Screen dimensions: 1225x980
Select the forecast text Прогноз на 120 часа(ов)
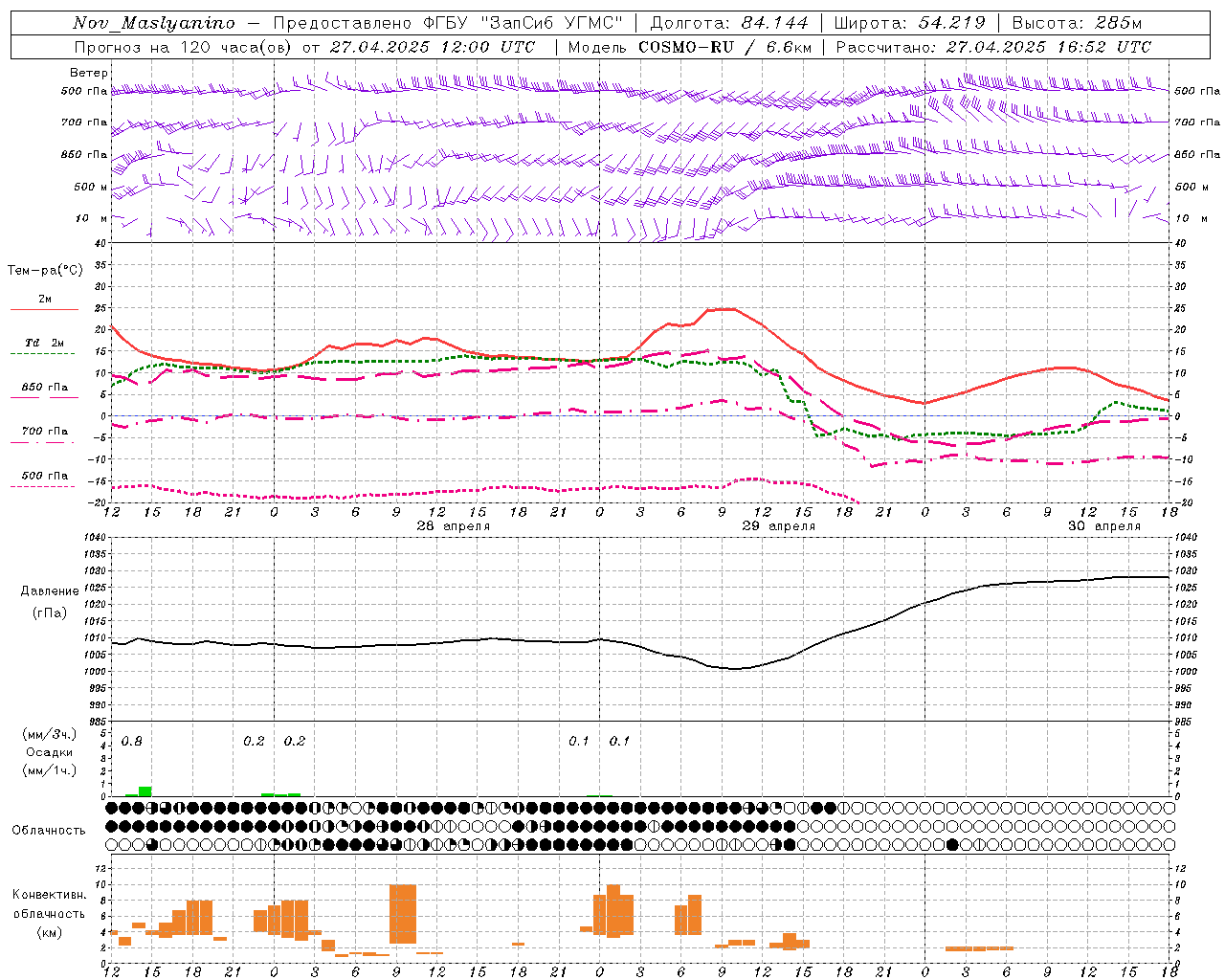pos(184,47)
